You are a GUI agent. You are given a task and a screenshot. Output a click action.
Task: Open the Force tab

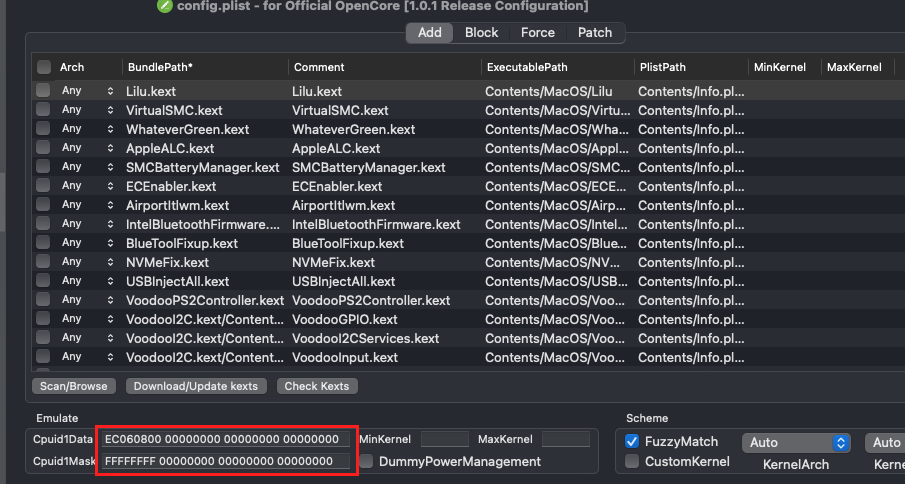[537, 33]
